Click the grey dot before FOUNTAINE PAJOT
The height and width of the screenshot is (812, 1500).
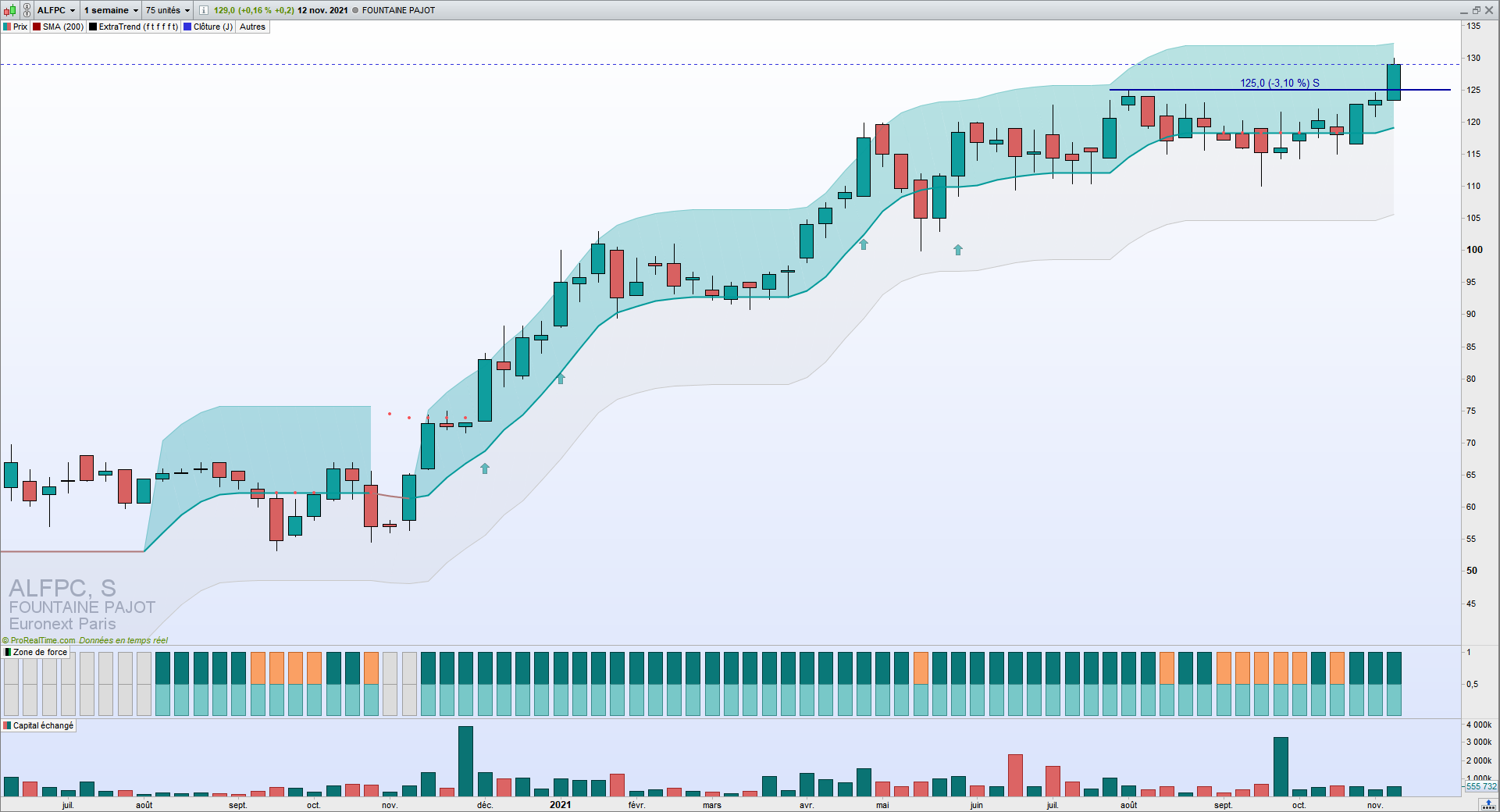[355, 10]
